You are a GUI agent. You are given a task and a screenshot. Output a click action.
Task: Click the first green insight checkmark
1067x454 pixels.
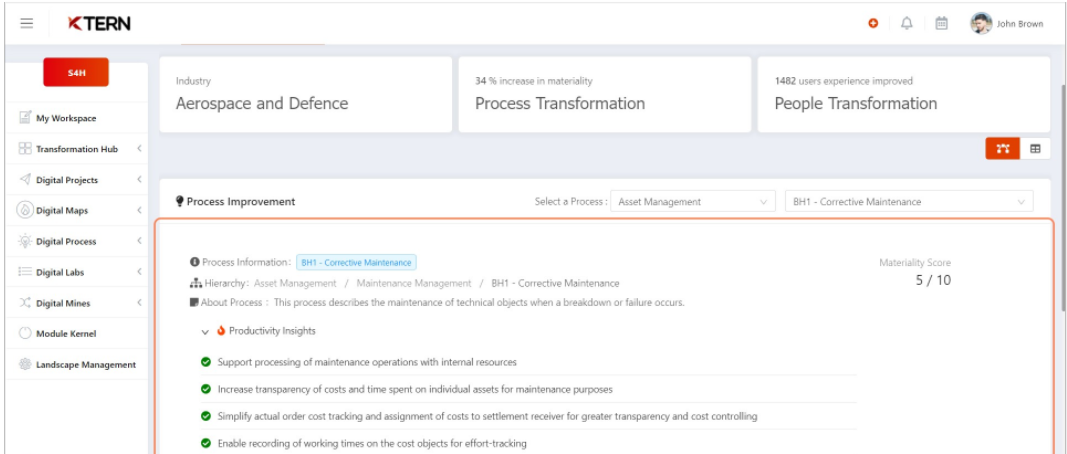[x=206, y=361]
